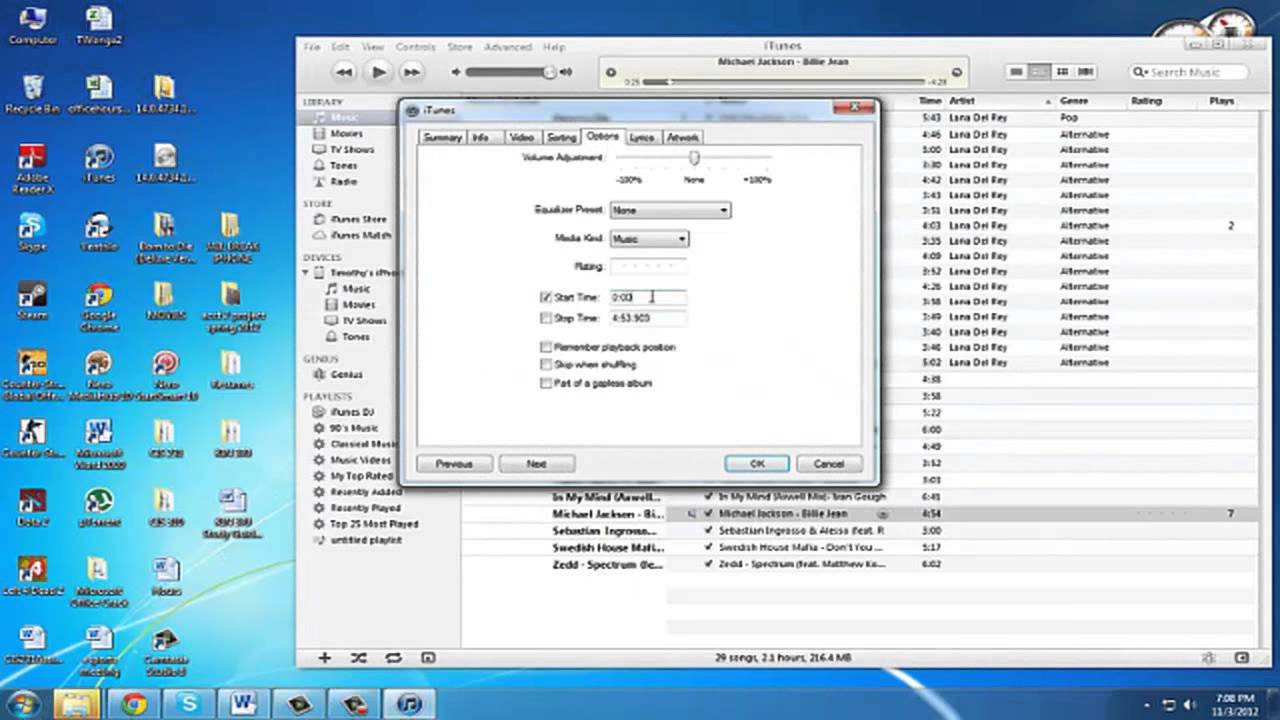
Task: Switch iTunes to grid view
Action: (x=1062, y=72)
